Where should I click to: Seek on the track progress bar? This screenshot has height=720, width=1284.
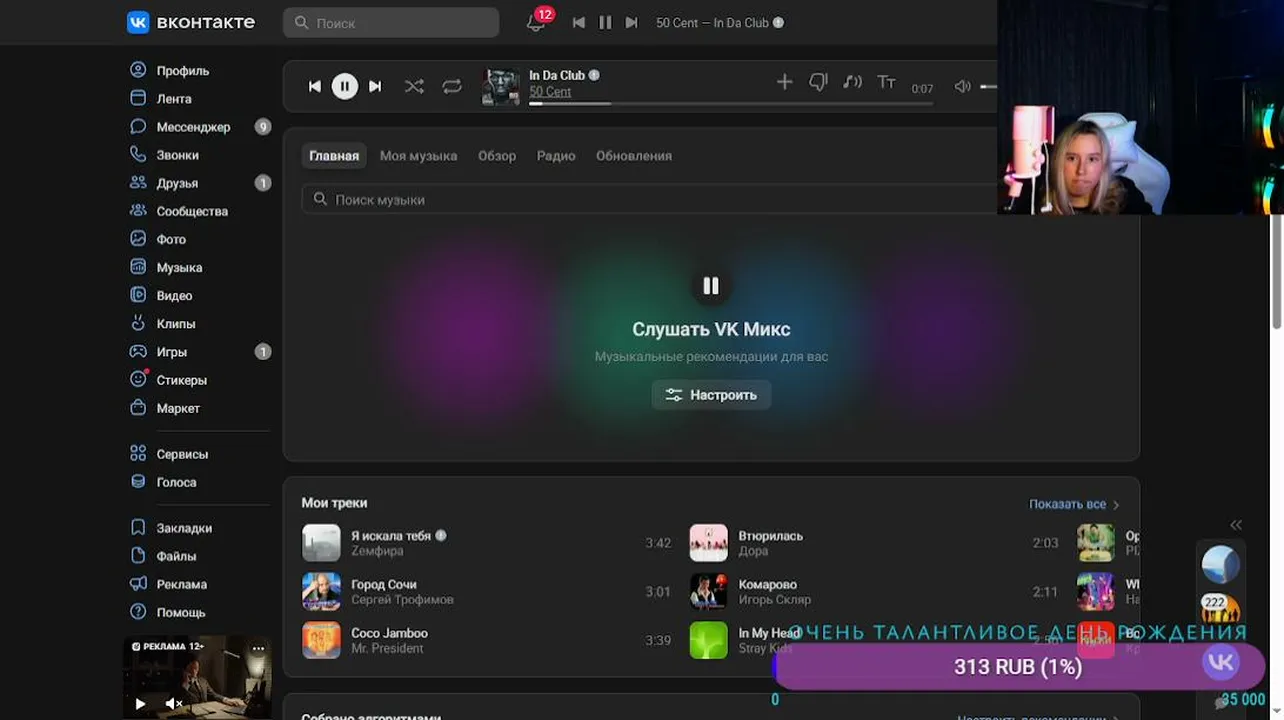731,103
